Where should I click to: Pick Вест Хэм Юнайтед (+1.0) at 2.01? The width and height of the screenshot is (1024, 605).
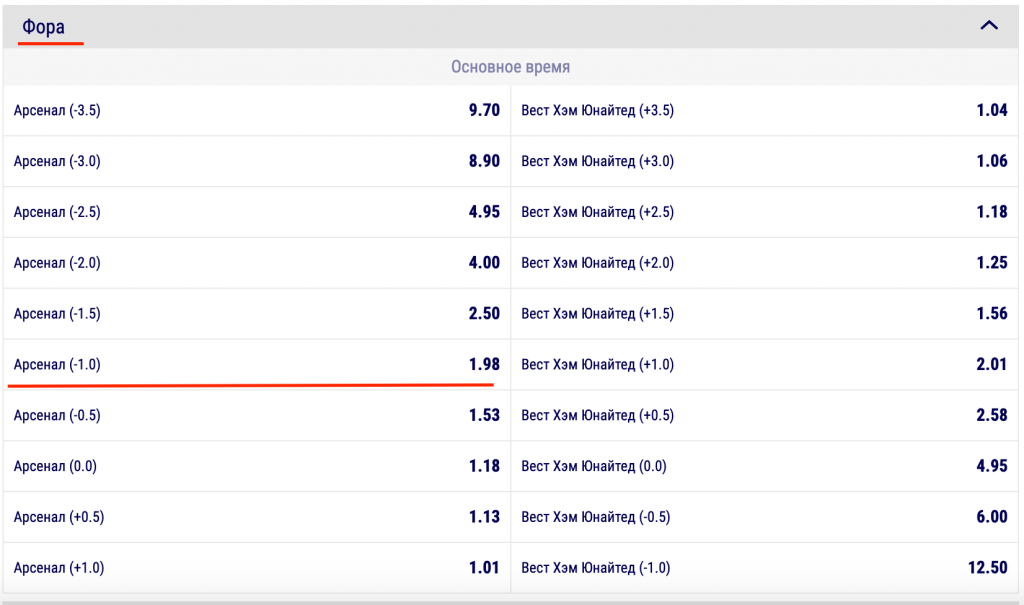(764, 365)
